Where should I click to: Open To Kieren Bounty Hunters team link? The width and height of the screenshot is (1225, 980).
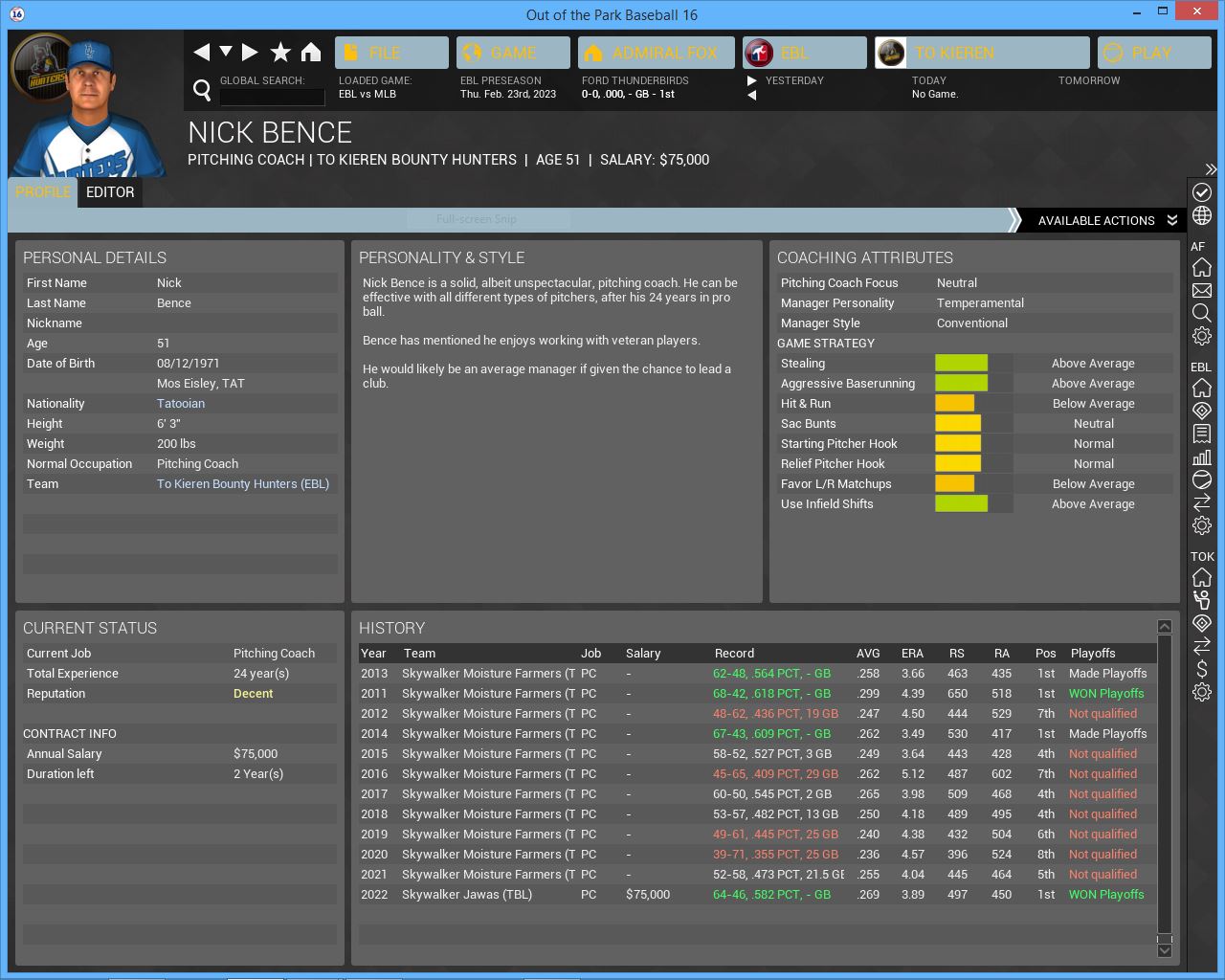click(x=243, y=484)
